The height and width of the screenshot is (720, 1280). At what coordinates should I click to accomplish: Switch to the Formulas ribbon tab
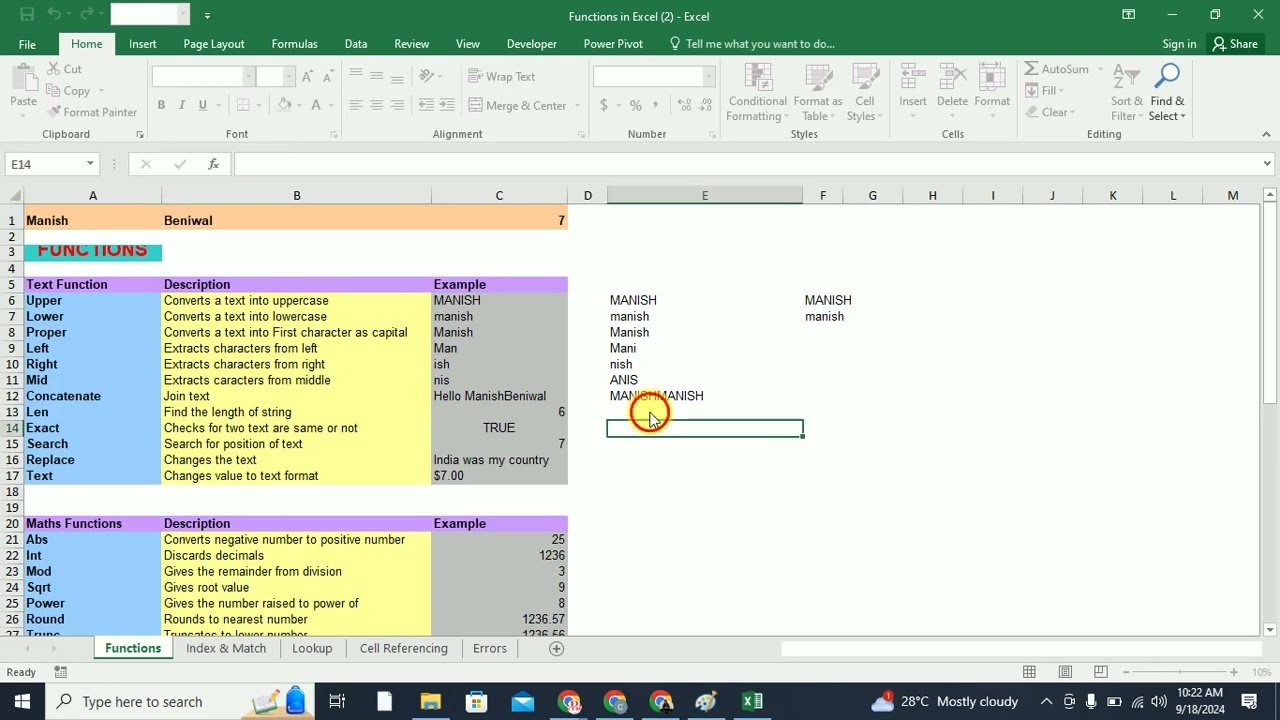(x=294, y=44)
